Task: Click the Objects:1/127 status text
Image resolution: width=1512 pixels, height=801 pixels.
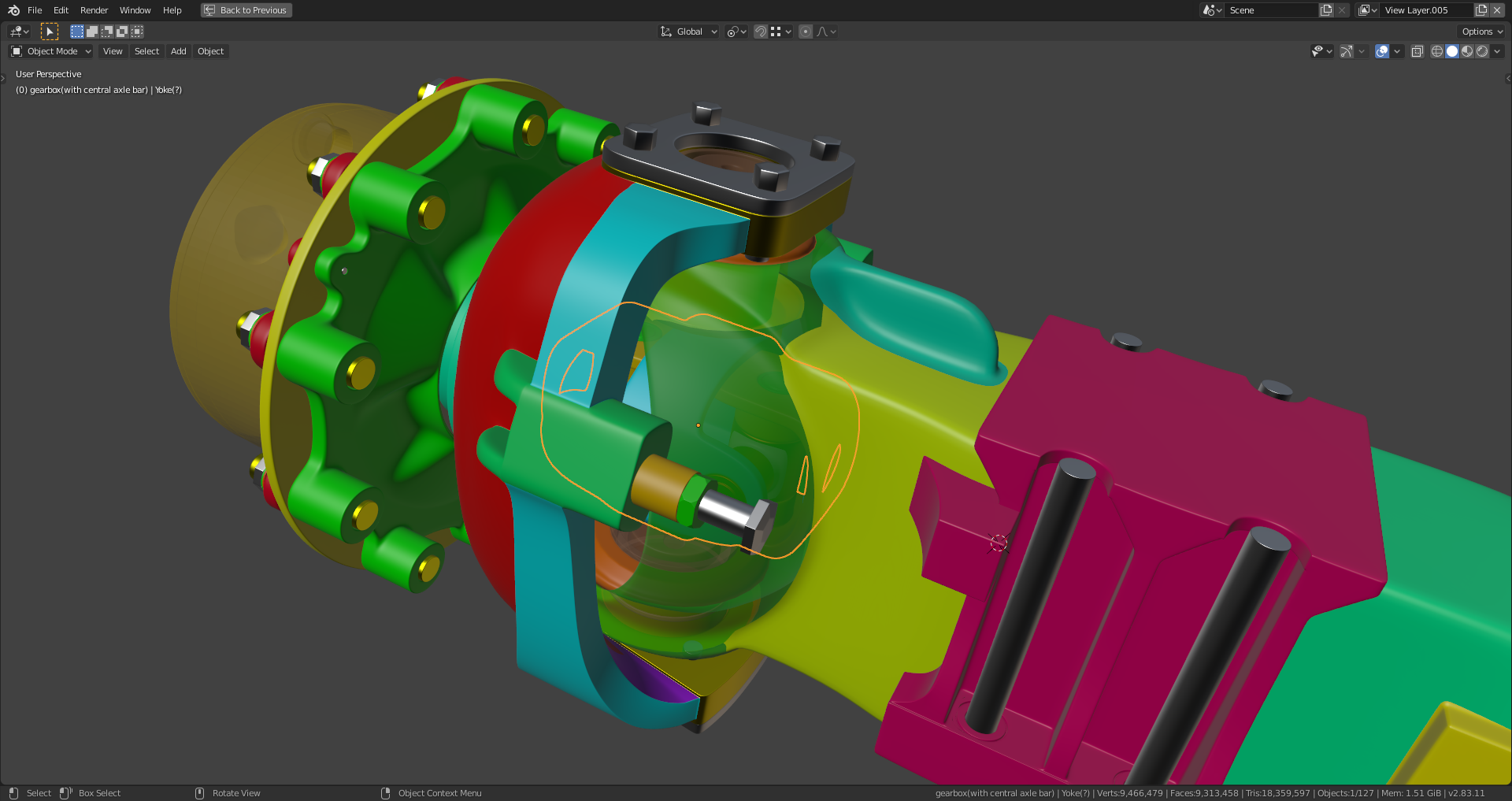Action: [x=1345, y=793]
